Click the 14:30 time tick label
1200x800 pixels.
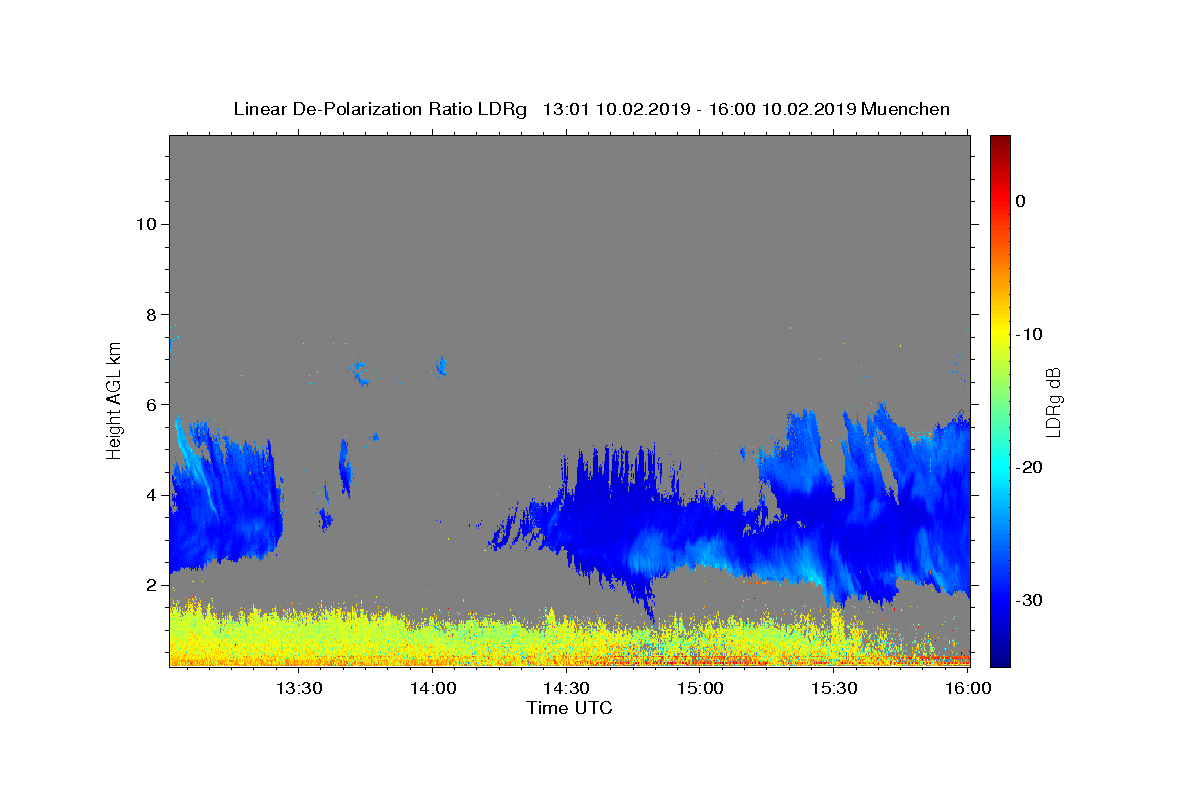566,688
